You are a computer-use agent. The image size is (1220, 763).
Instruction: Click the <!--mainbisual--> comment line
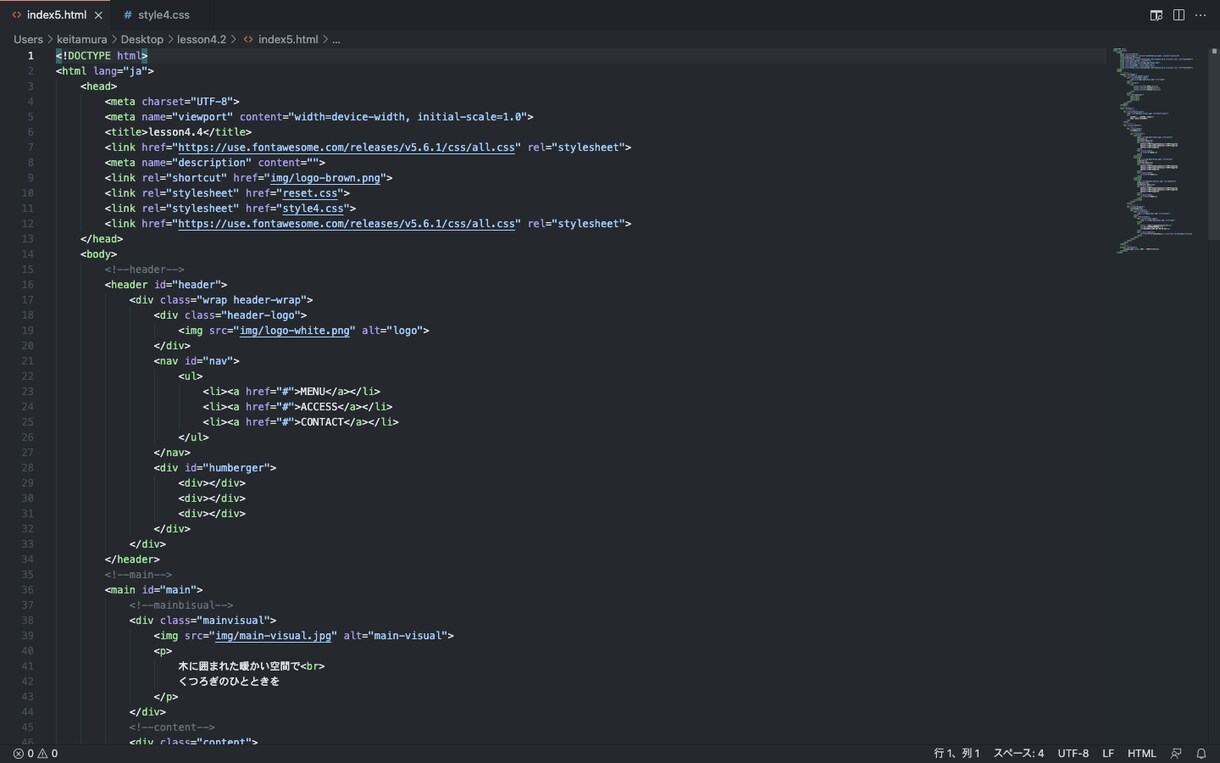[181, 605]
